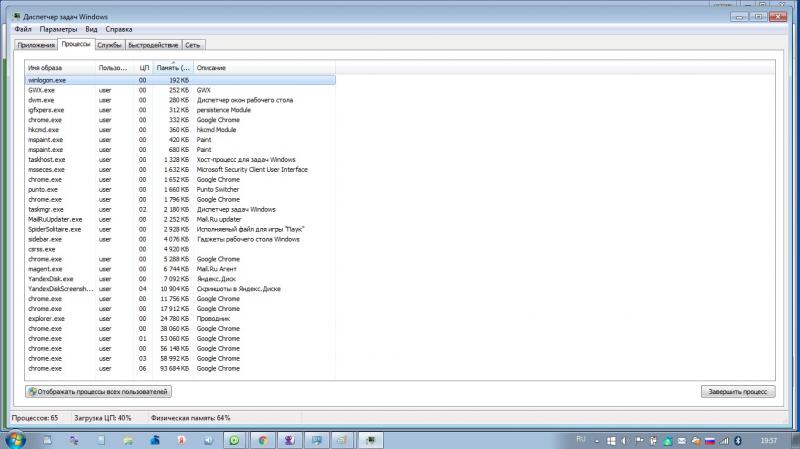This screenshot has width=800, height=449.
Task: Sort by Описание column header
Action: point(264,67)
